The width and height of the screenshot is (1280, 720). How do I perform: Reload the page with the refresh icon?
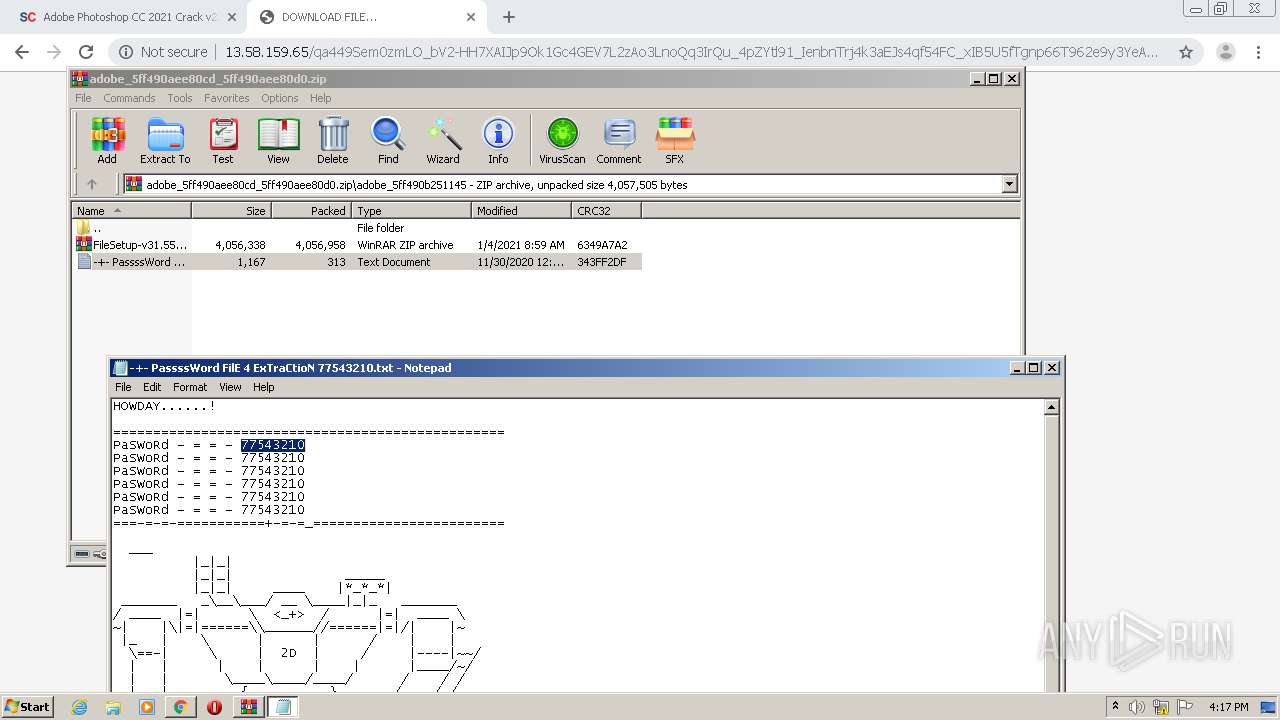(86, 52)
